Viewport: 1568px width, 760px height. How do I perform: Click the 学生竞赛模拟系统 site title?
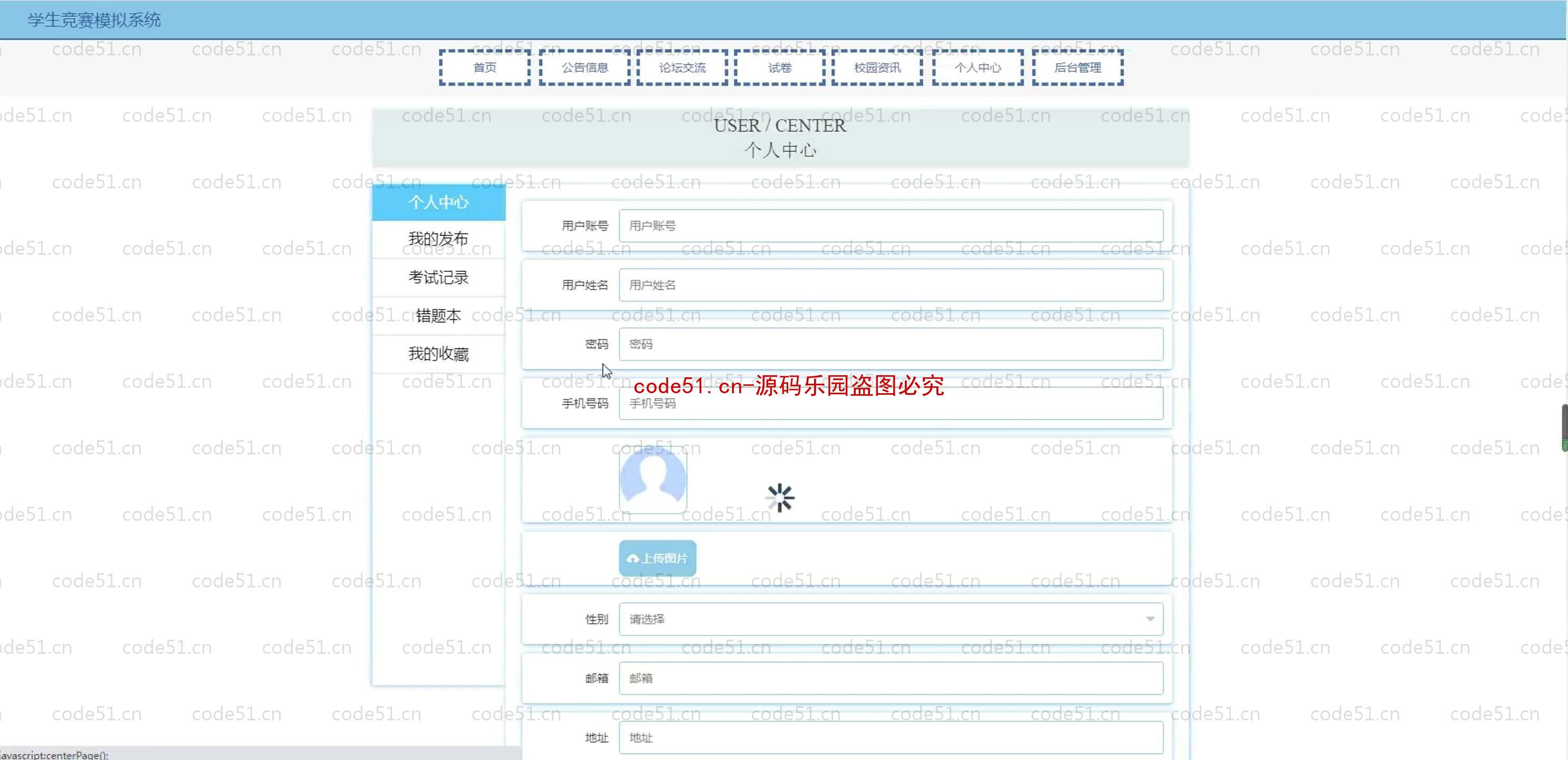94,20
